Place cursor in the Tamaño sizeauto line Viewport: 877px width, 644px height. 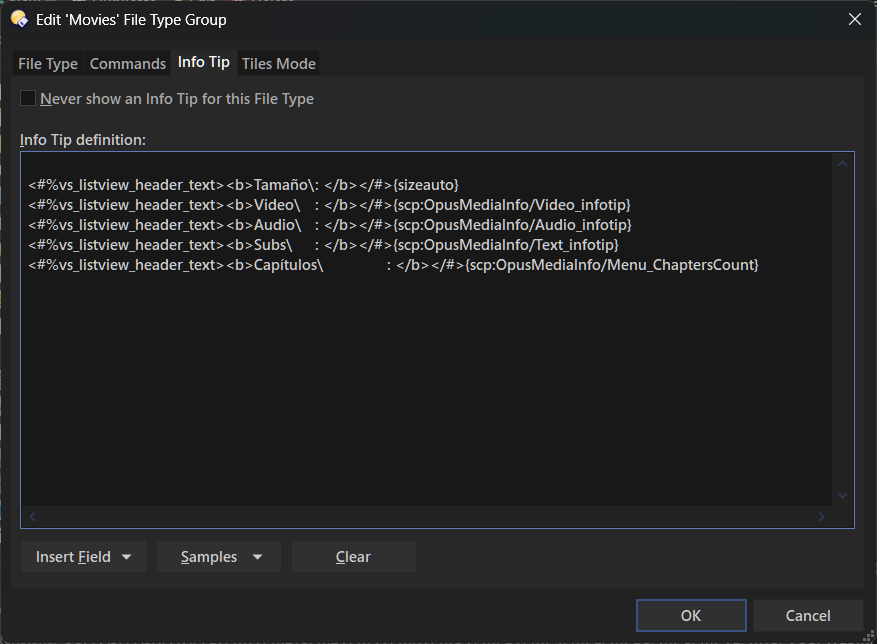(243, 185)
